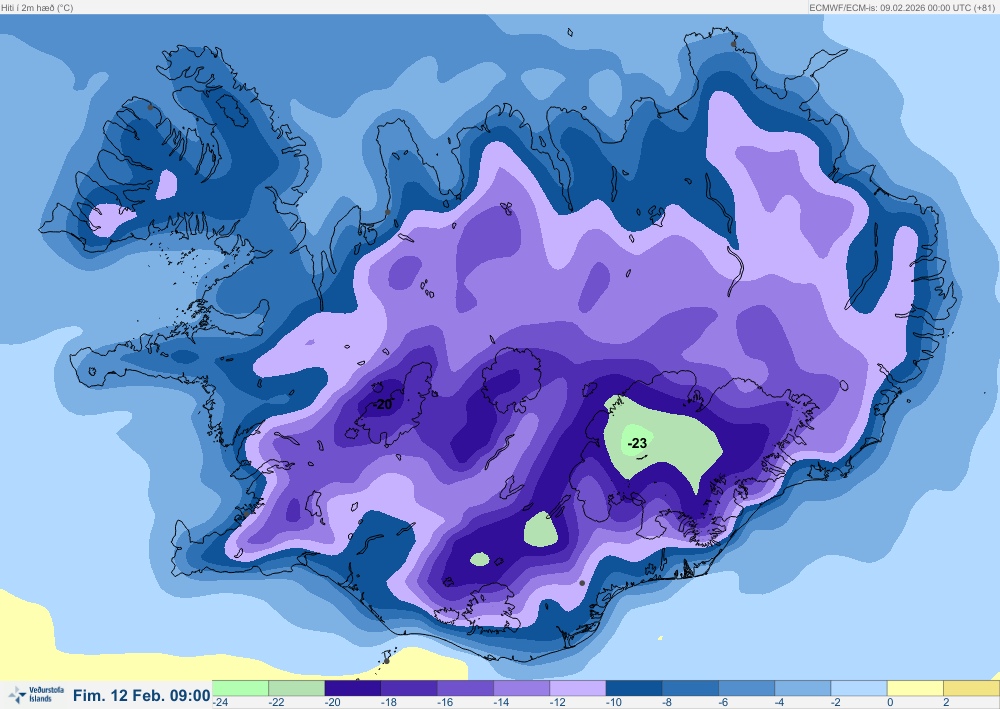Click the station dot on the northeast tip

click(733, 44)
